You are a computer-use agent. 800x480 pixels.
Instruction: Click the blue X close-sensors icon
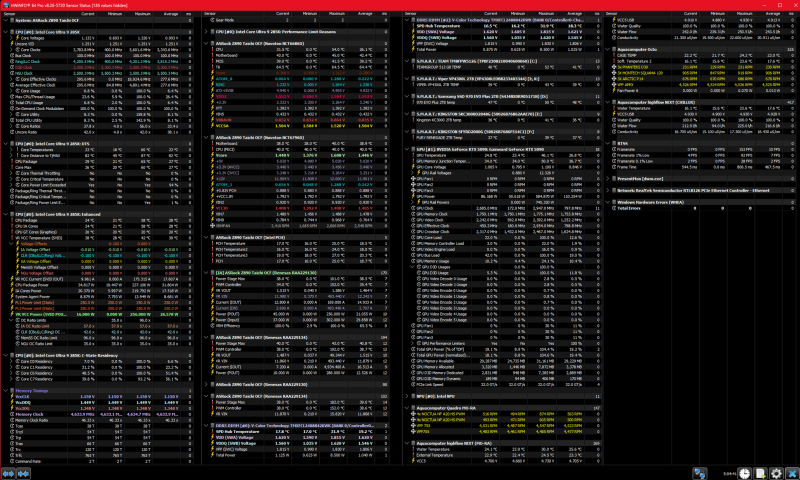tap(792, 473)
